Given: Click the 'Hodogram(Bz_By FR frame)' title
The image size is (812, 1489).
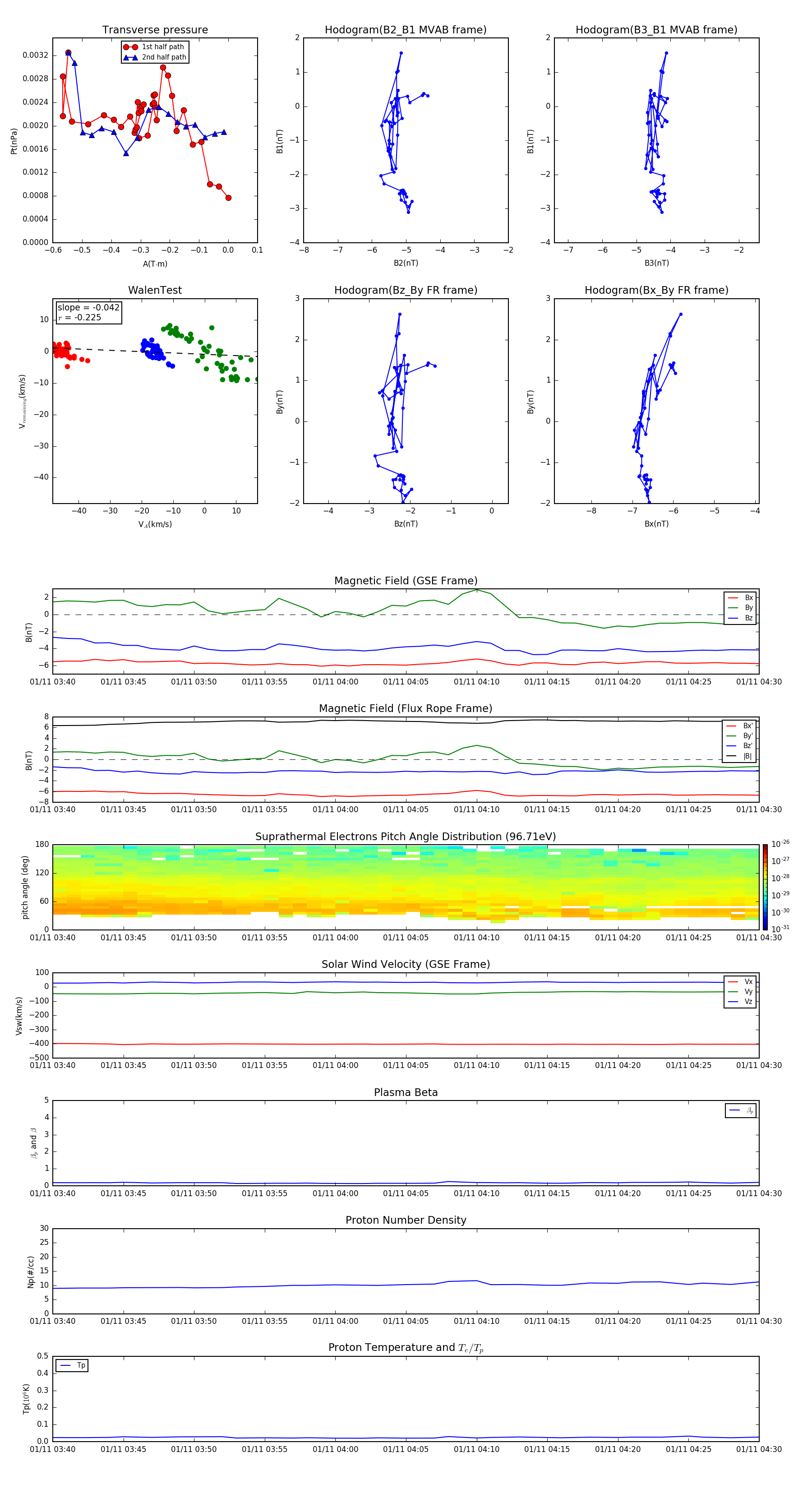Looking at the screenshot, I should [406, 290].
